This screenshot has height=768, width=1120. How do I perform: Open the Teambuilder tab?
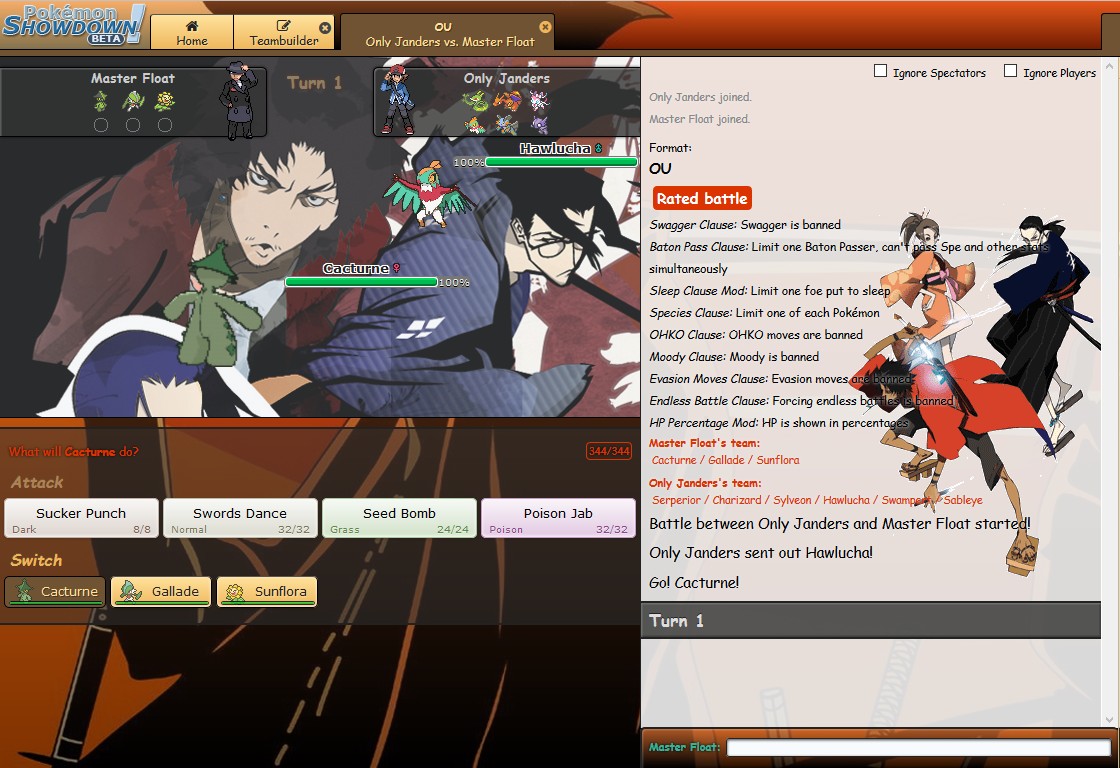(x=284, y=33)
